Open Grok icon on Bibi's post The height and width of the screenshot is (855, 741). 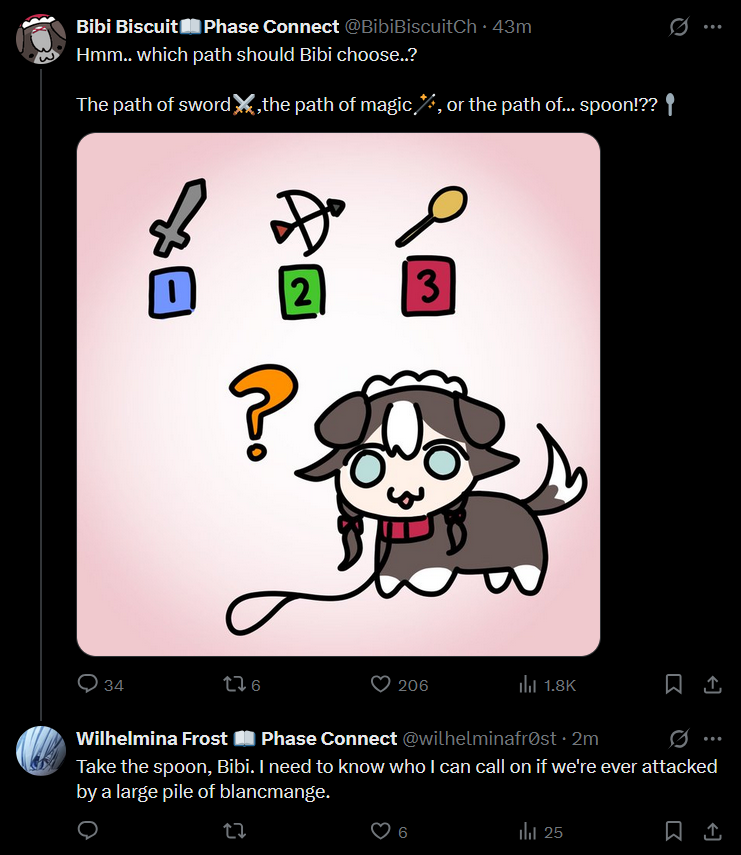679,26
